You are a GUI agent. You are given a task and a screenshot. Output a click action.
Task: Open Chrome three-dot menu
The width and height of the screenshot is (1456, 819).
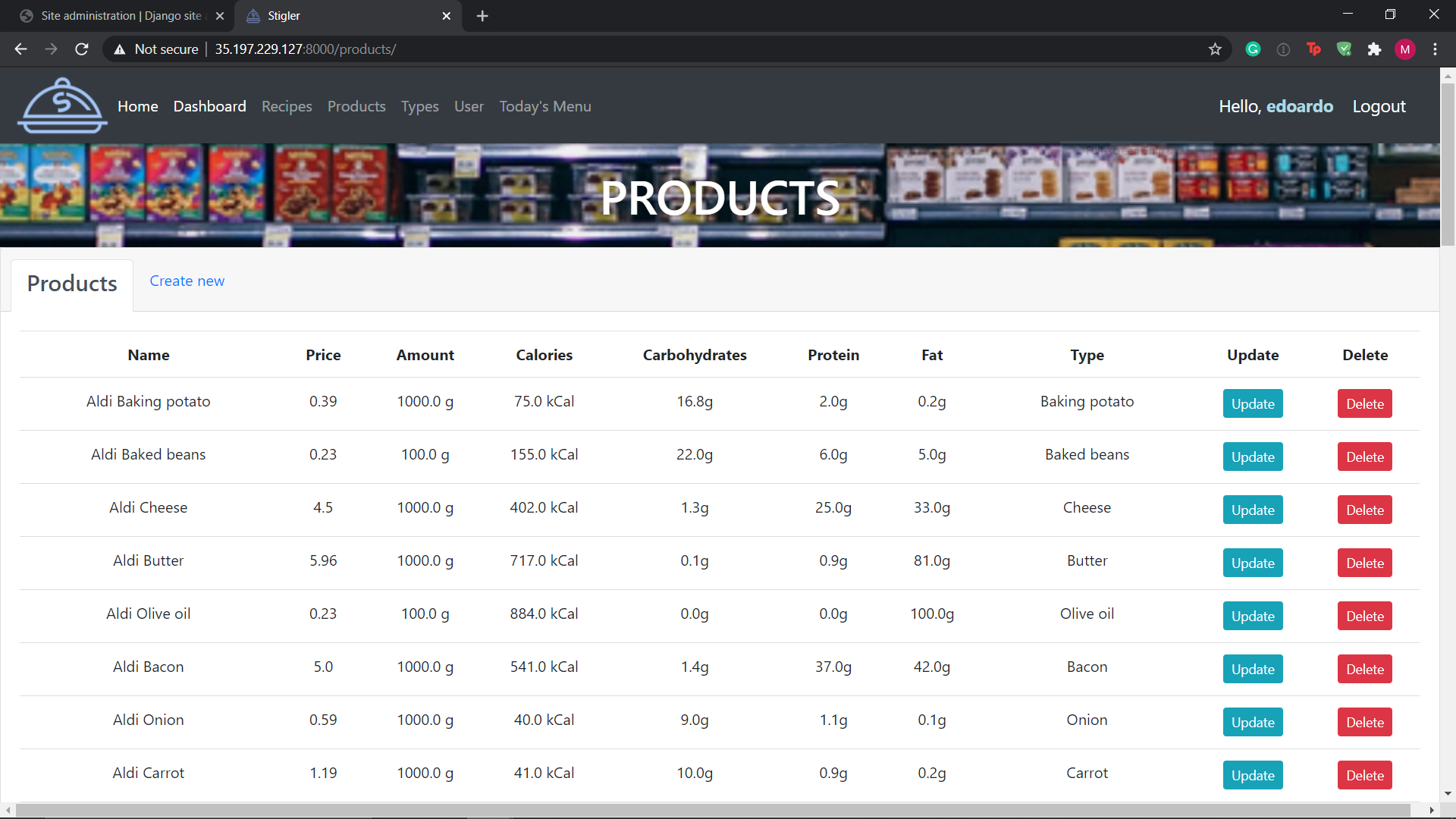pos(1435,49)
